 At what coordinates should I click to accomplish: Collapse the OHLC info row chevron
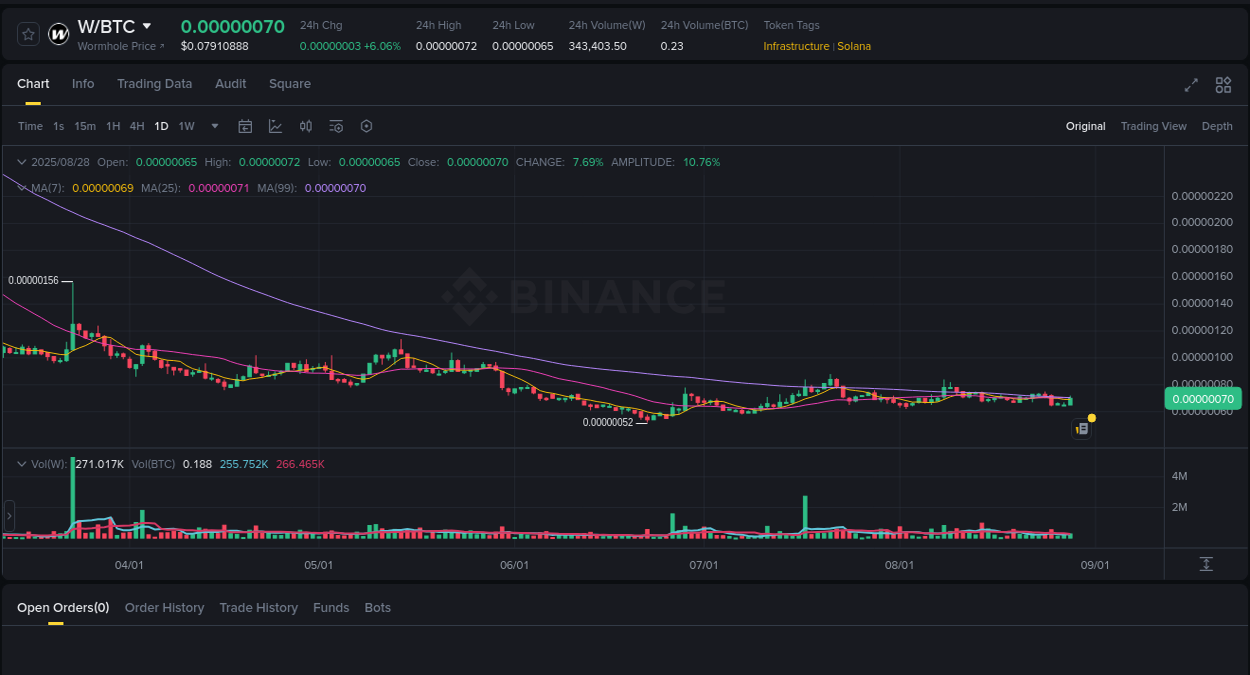[22, 161]
